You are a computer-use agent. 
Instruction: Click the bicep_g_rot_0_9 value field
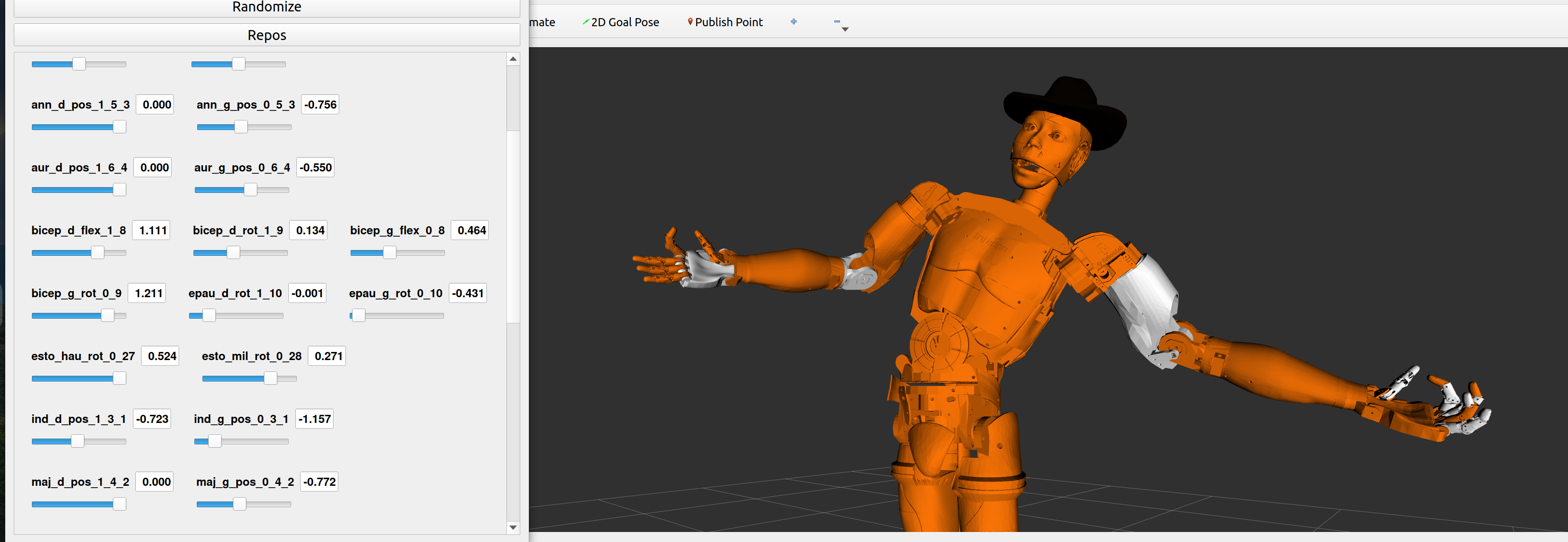click(148, 293)
